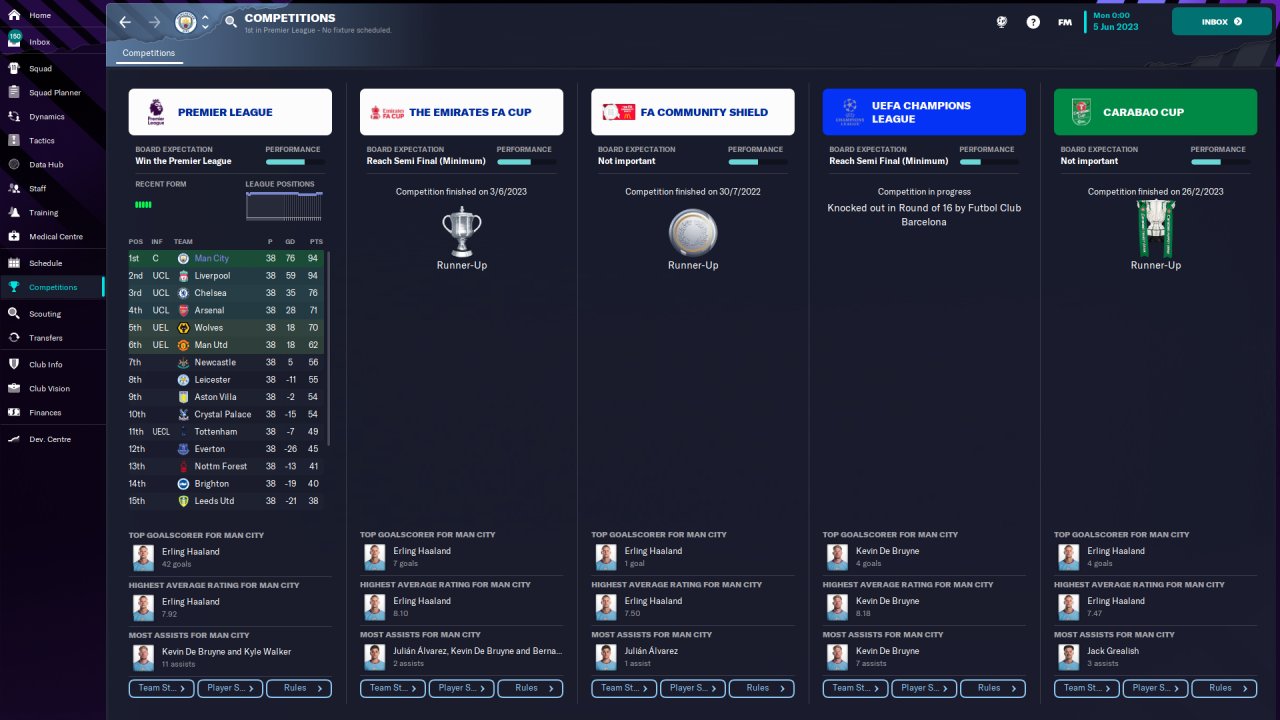Click the Community Shield Runner-Up medal
Screen dimensions: 1280x720
click(x=693, y=232)
